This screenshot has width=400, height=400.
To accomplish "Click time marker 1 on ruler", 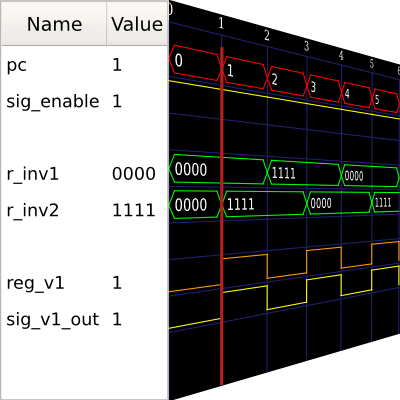I will 221,23.
